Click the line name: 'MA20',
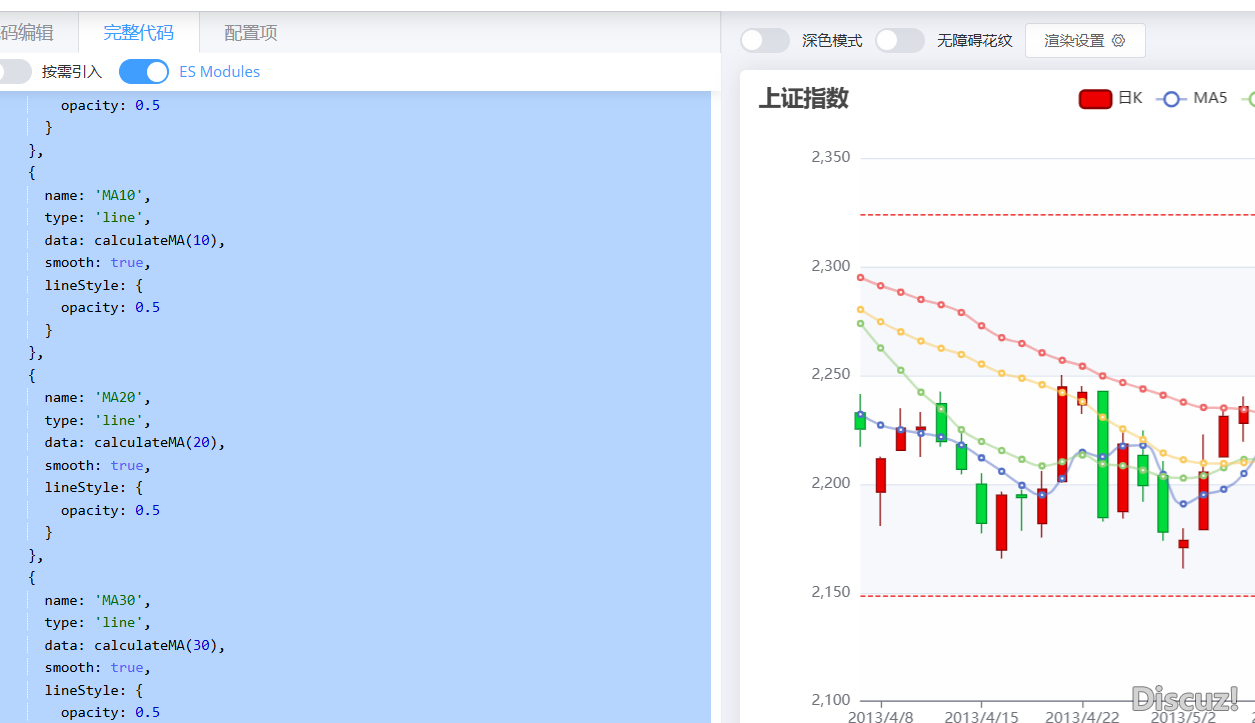The height and width of the screenshot is (723, 1255). tap(97, 397)
